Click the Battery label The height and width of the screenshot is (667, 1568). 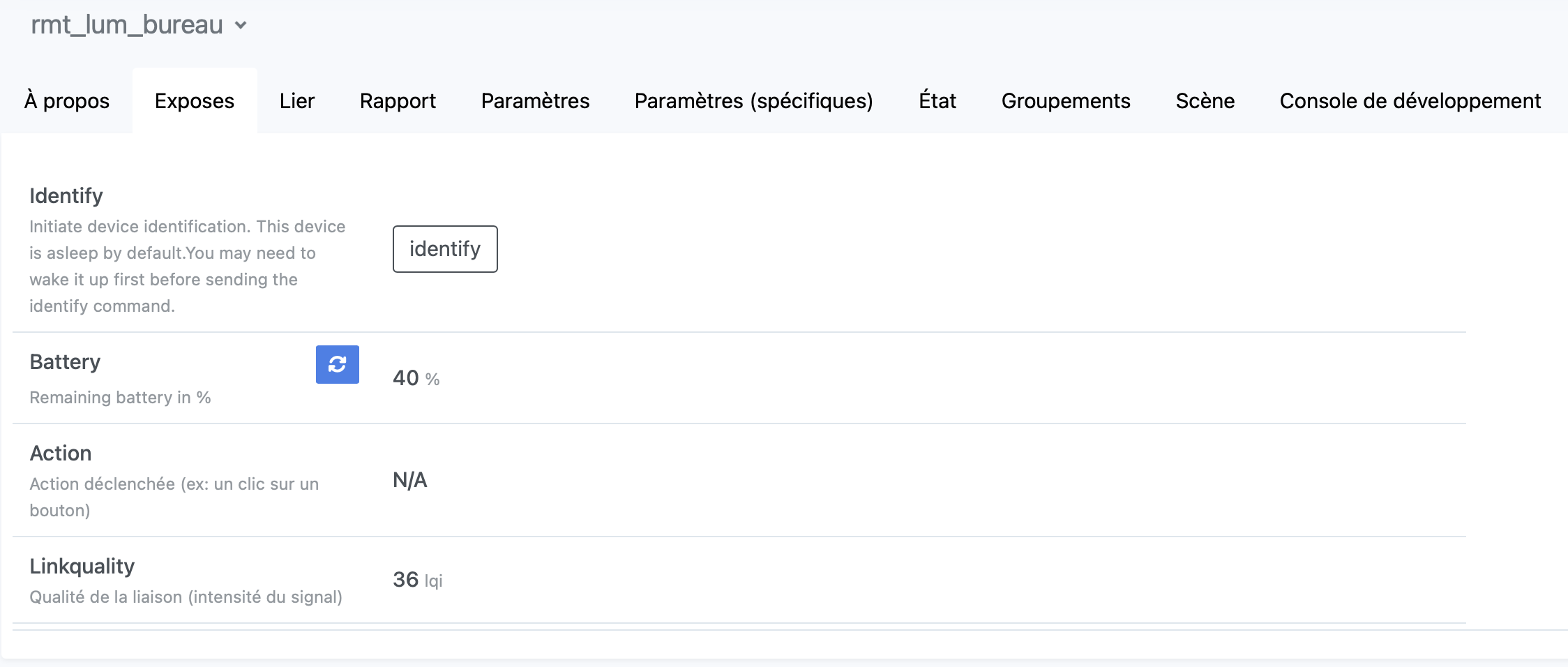coord(65,362)
